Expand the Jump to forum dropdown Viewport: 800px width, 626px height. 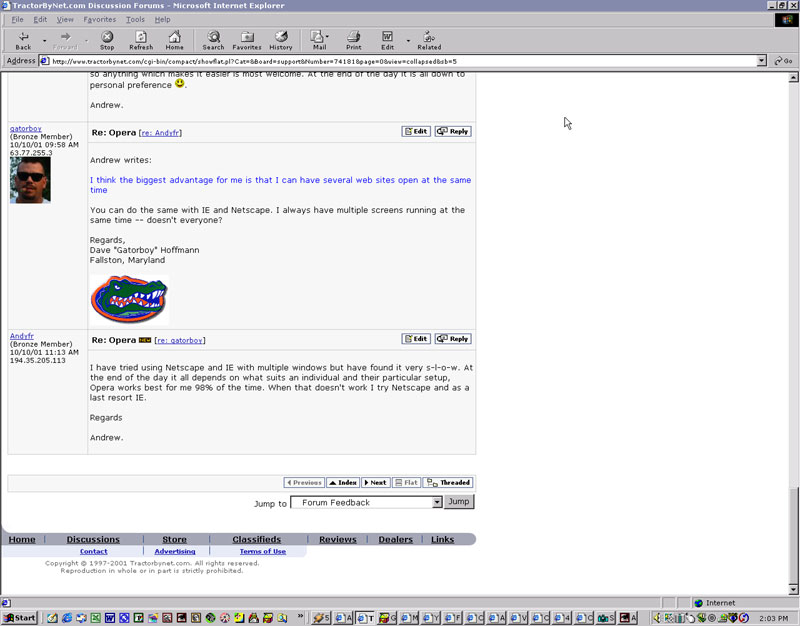(x=437, y=503)
